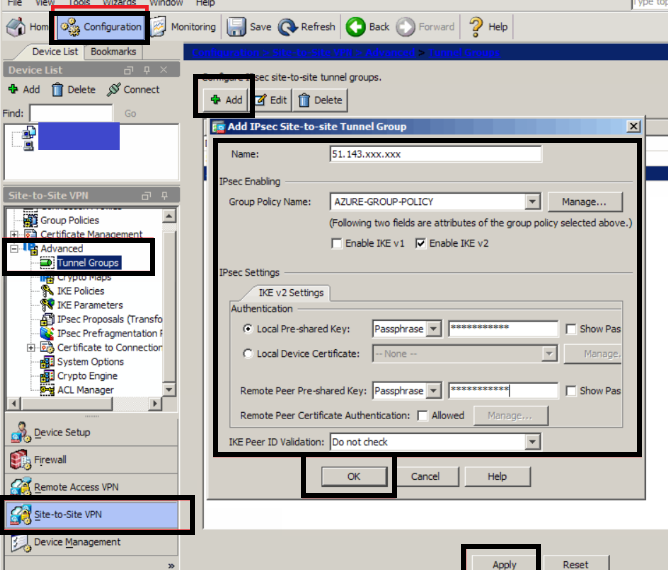Delete the selected tunnel group
The image size is (669, 570).
[x=320, y=100]
